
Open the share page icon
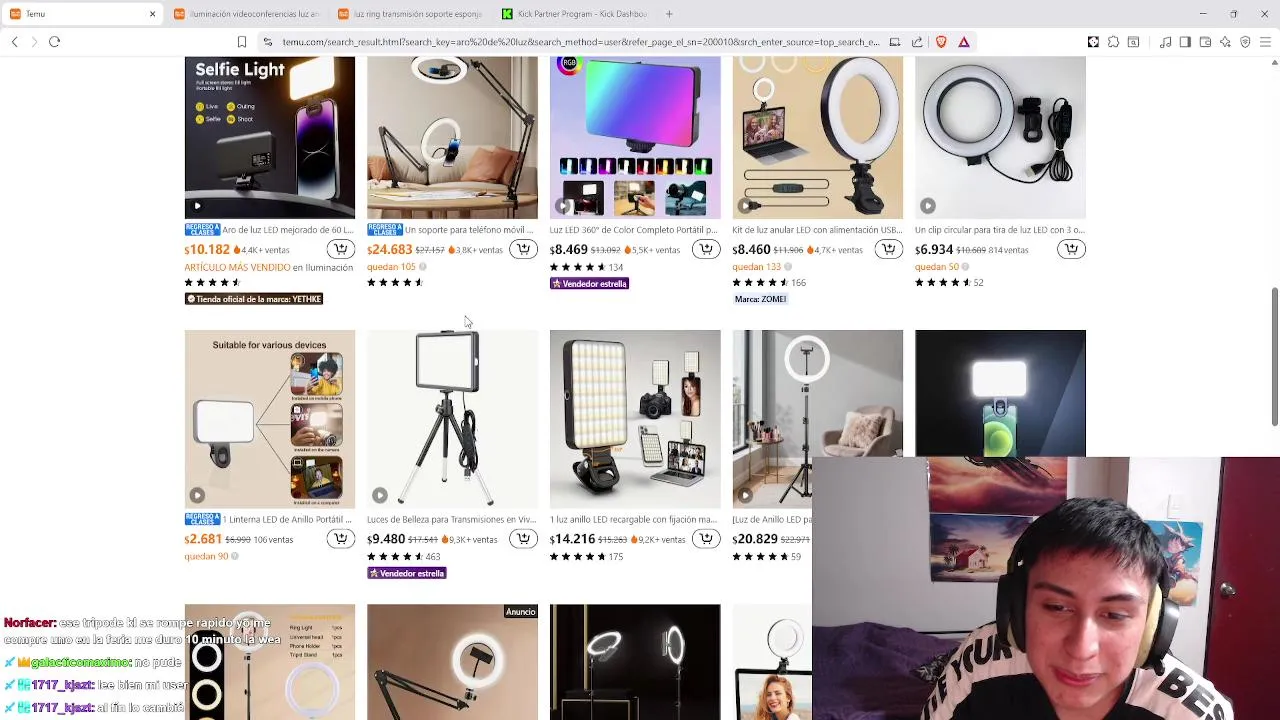coord(917,42)
